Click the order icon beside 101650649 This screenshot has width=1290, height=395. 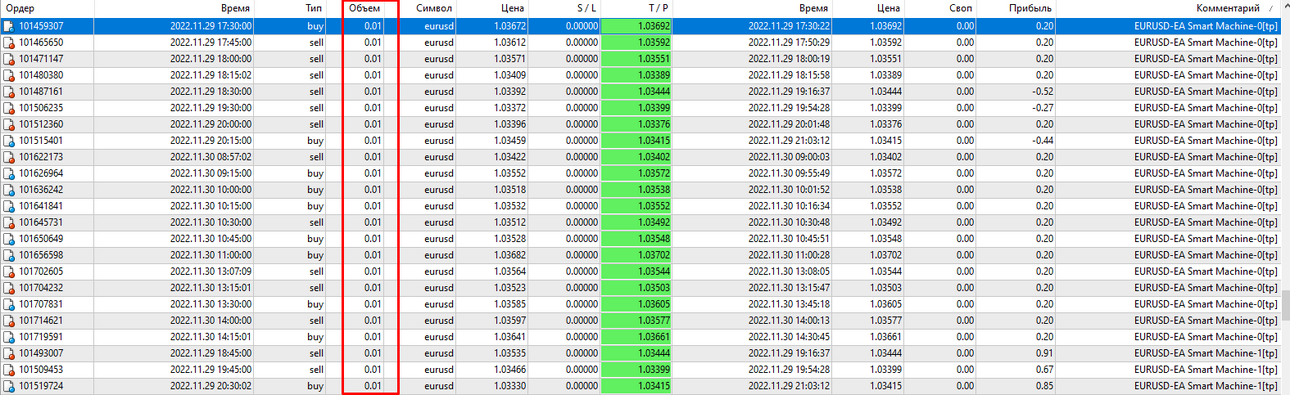coord(9,238)
